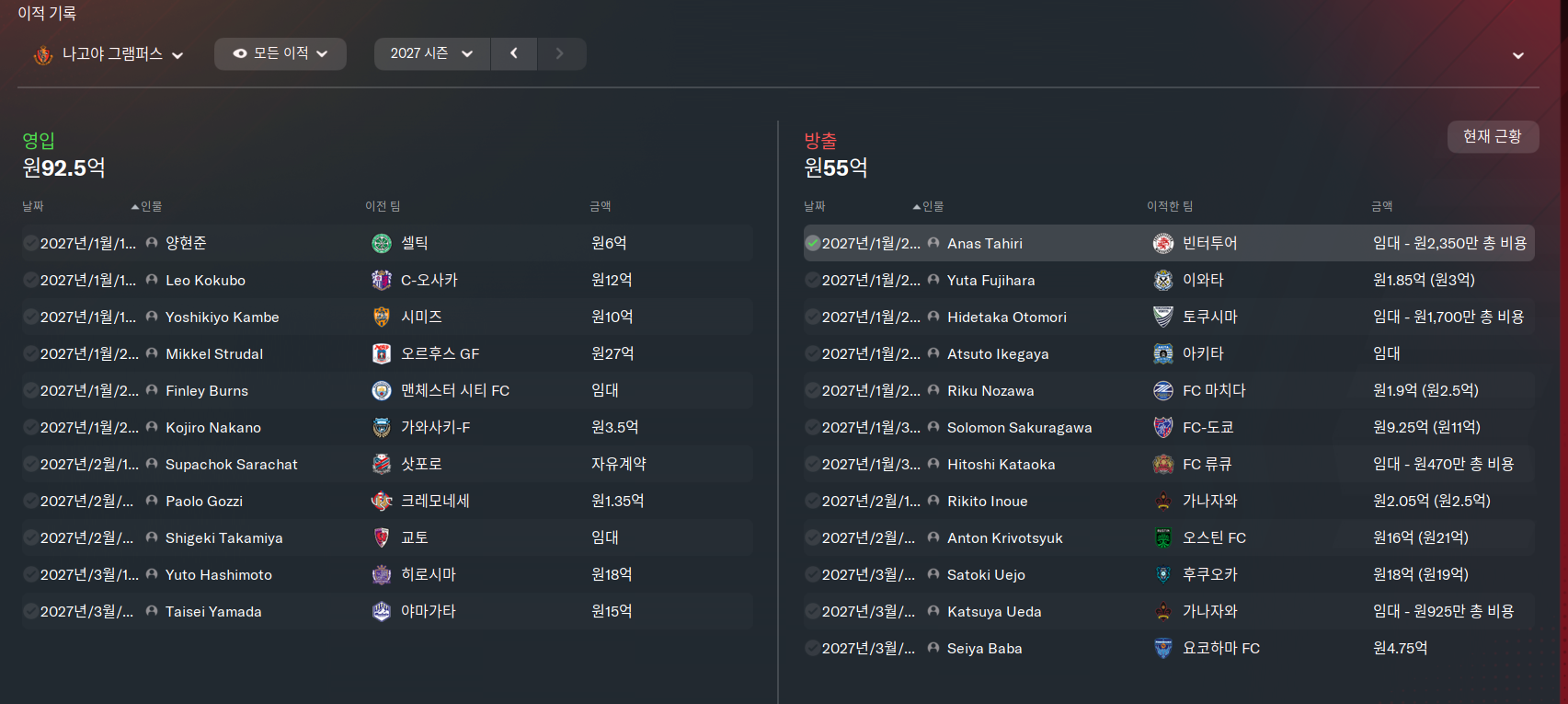1568x704 pixels.
Task: Sort signings by 금액 column
Action: 601,206
